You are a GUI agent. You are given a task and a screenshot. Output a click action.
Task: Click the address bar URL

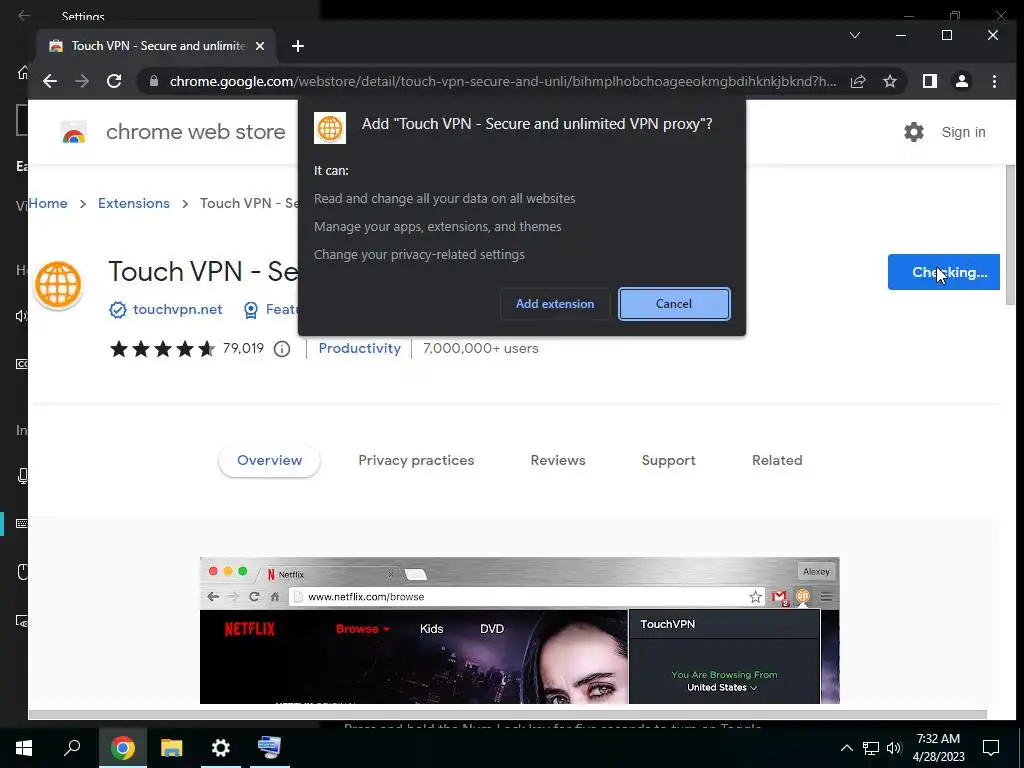tap(503, 81)
